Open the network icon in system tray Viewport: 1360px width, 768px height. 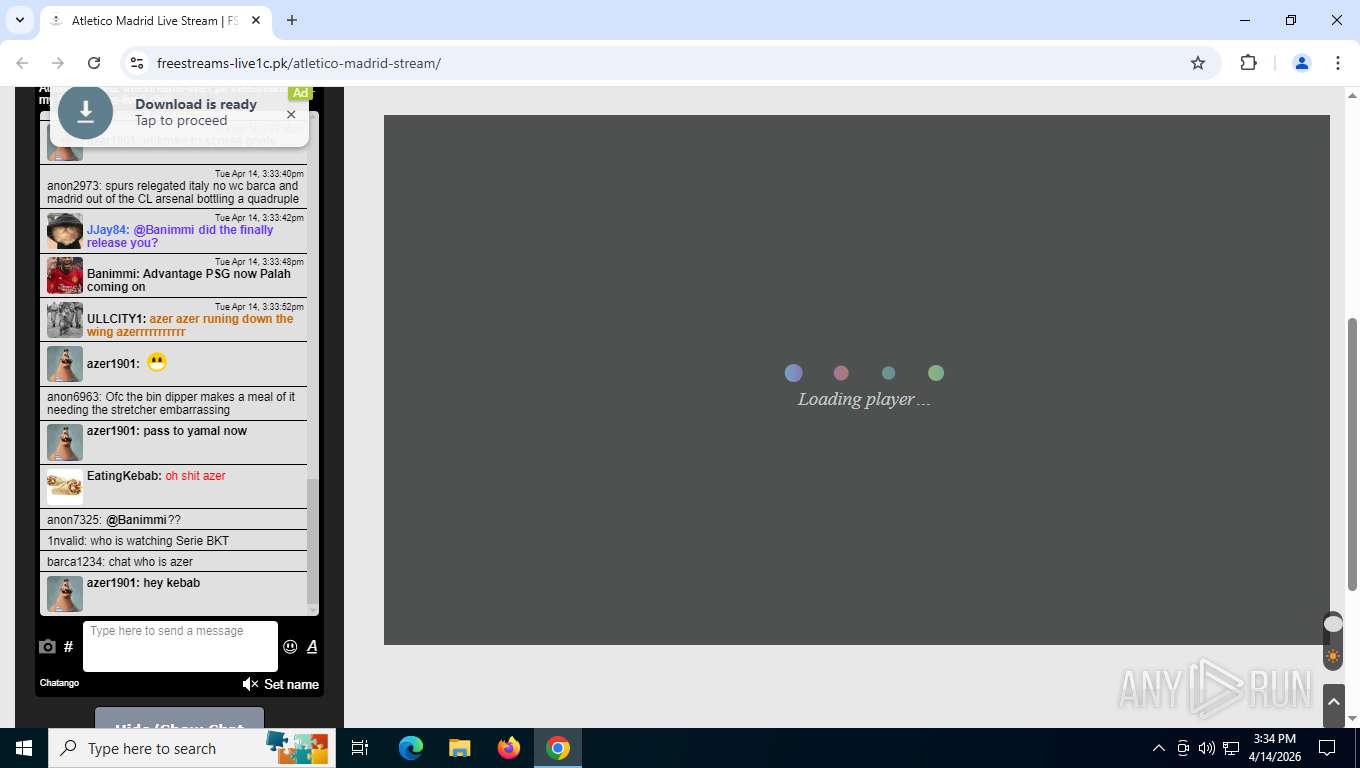click(x=1231, y=748)
